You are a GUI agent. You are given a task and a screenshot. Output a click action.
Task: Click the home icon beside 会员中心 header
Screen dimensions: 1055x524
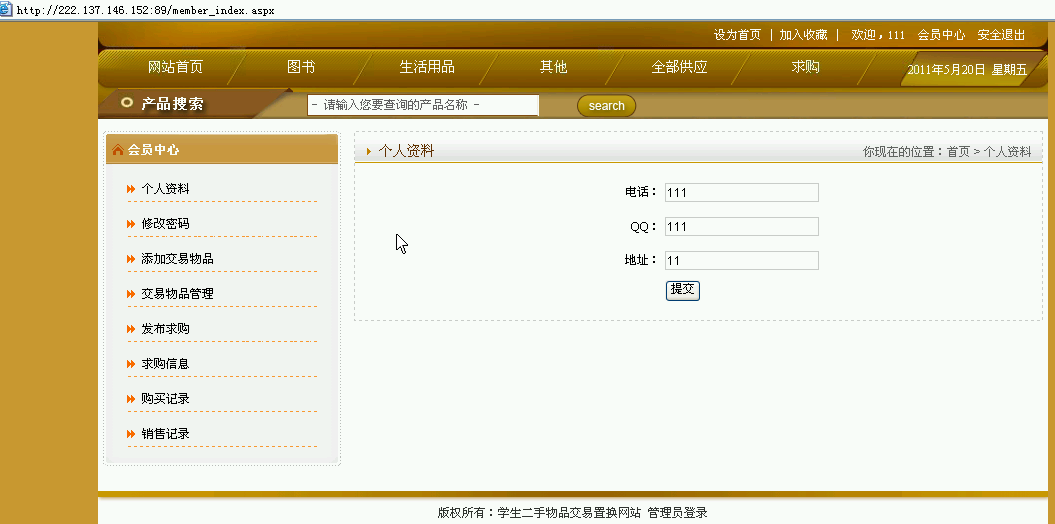(x=118, y=149)
